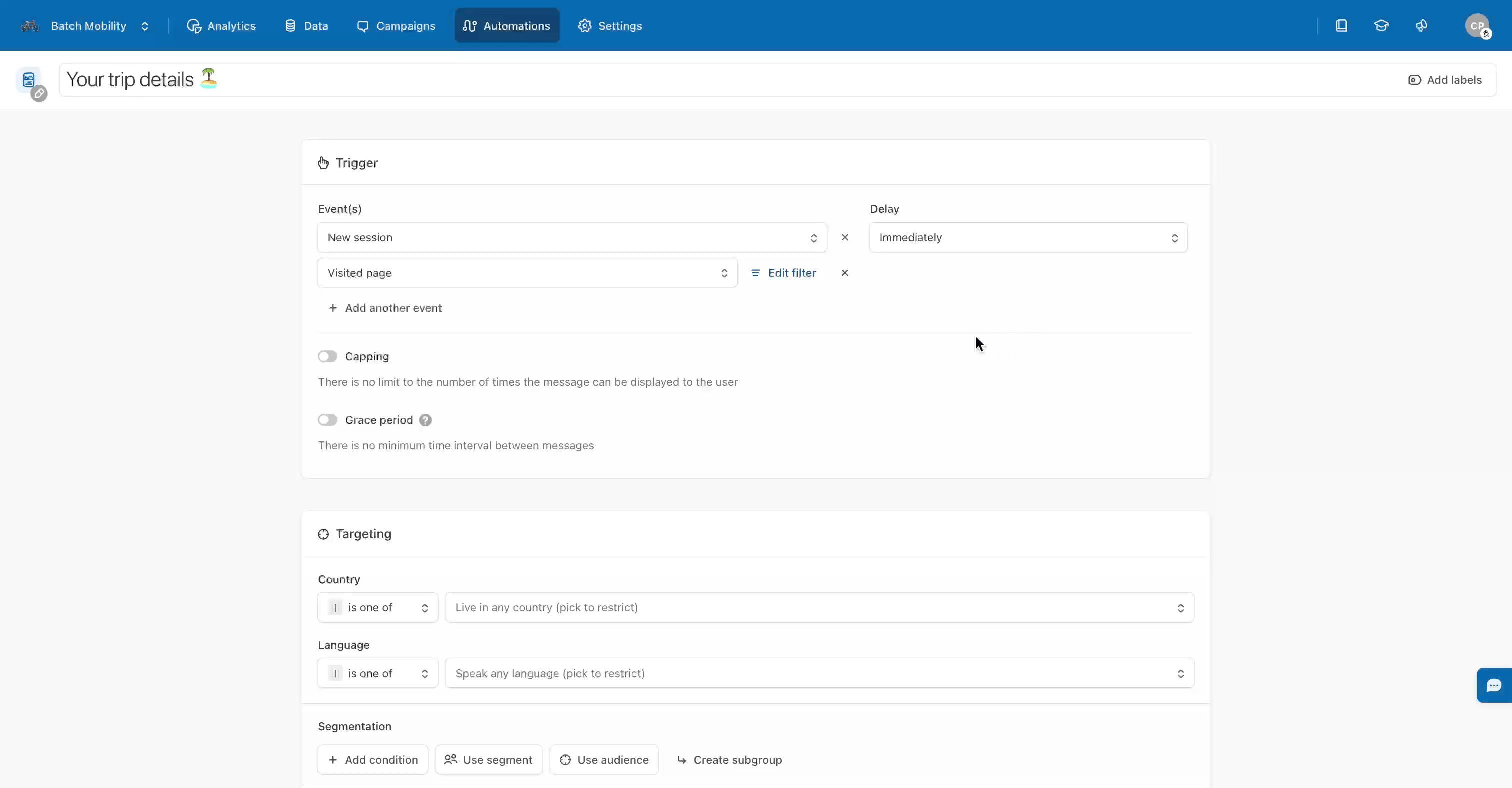
Task: Expand the Visited page event dropdown
Action: (527, 273)
